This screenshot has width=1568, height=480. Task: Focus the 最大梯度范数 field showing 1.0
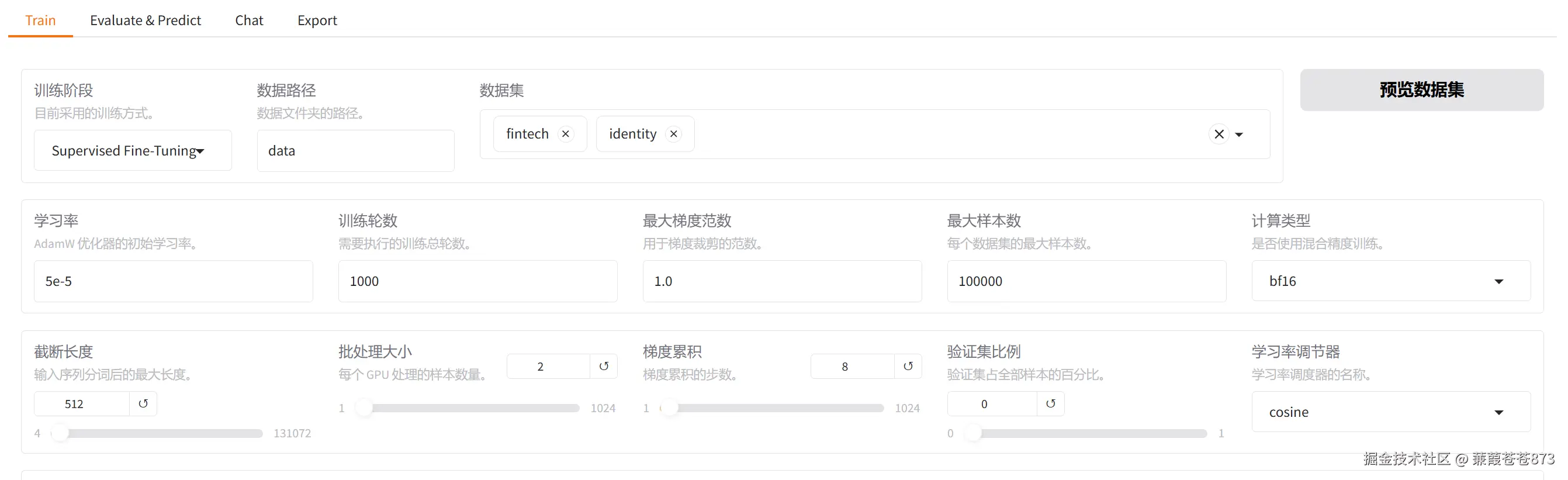point(782,281)
